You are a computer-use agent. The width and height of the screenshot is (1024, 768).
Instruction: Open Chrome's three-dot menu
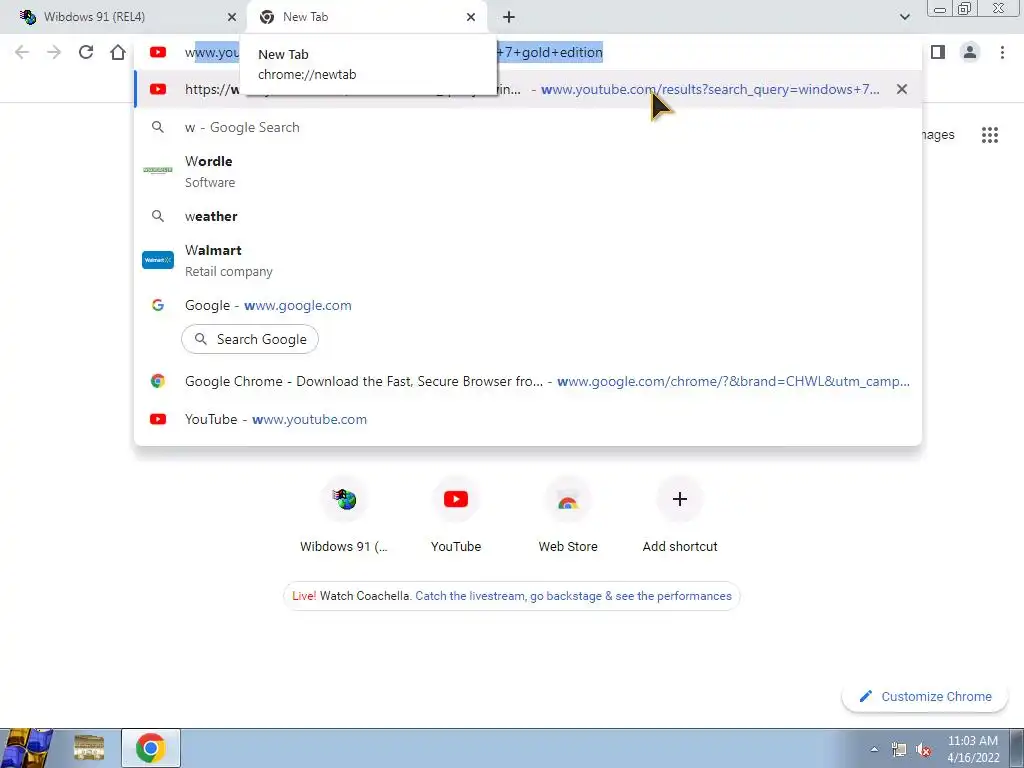pyautogui.click(x=1002, y=52)
